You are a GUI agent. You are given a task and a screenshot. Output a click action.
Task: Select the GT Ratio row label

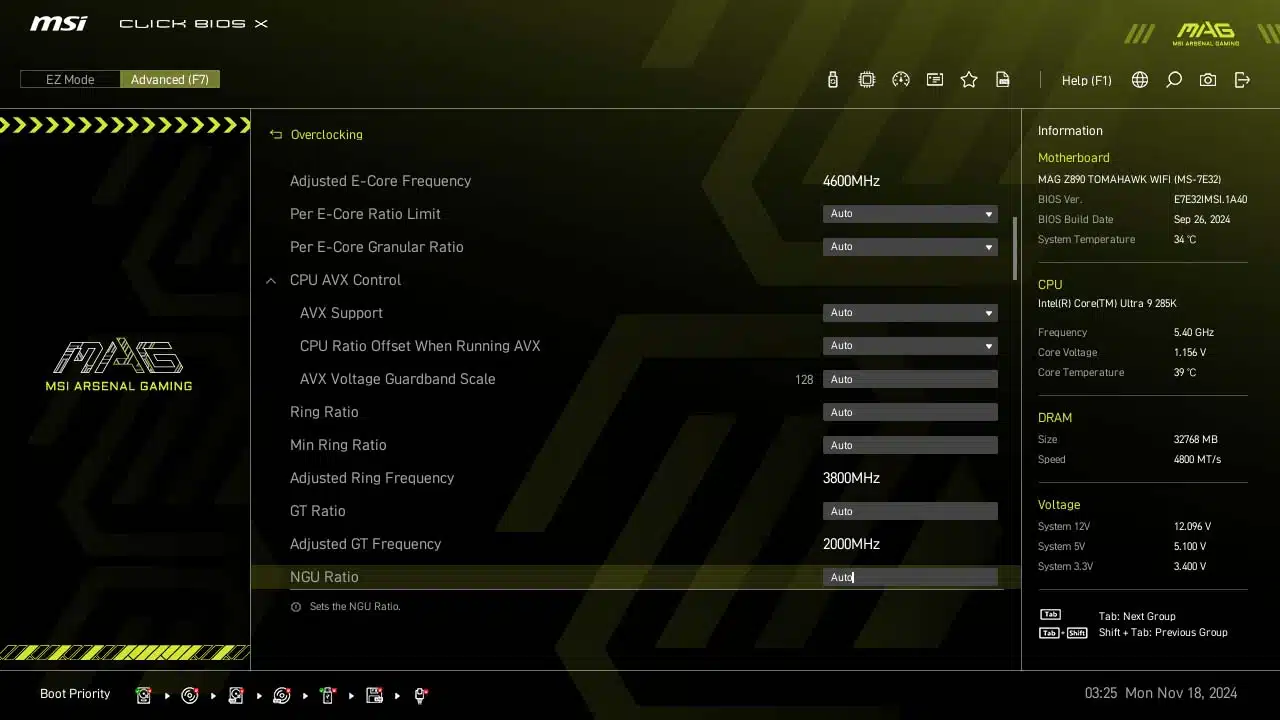(x=318, y=511)
